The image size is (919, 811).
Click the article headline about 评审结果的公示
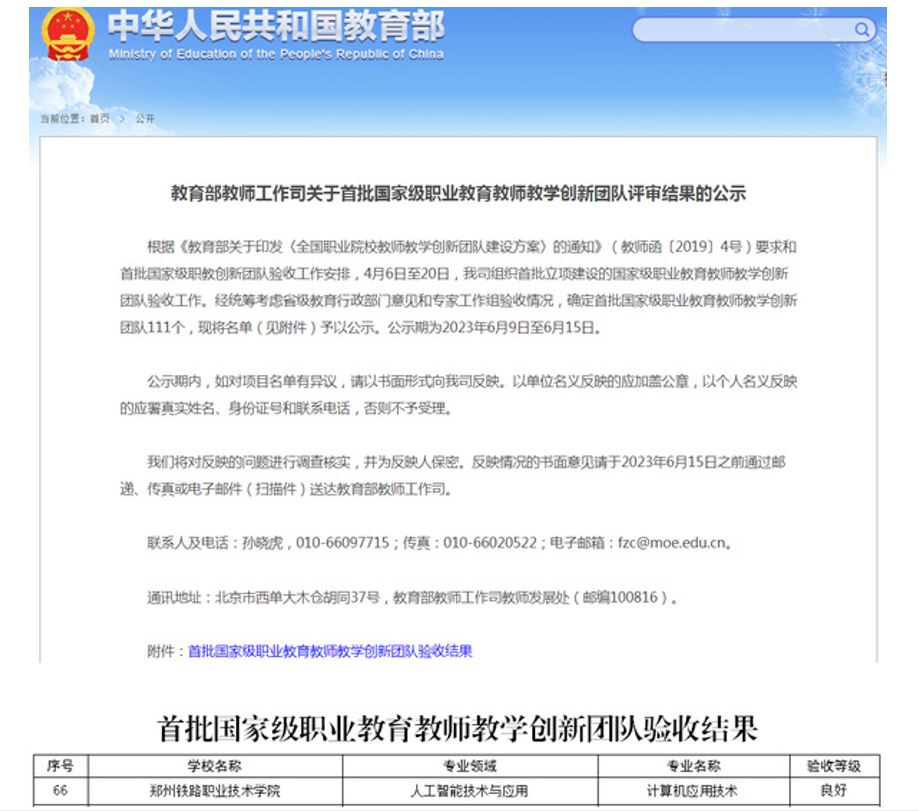(459, 193)
